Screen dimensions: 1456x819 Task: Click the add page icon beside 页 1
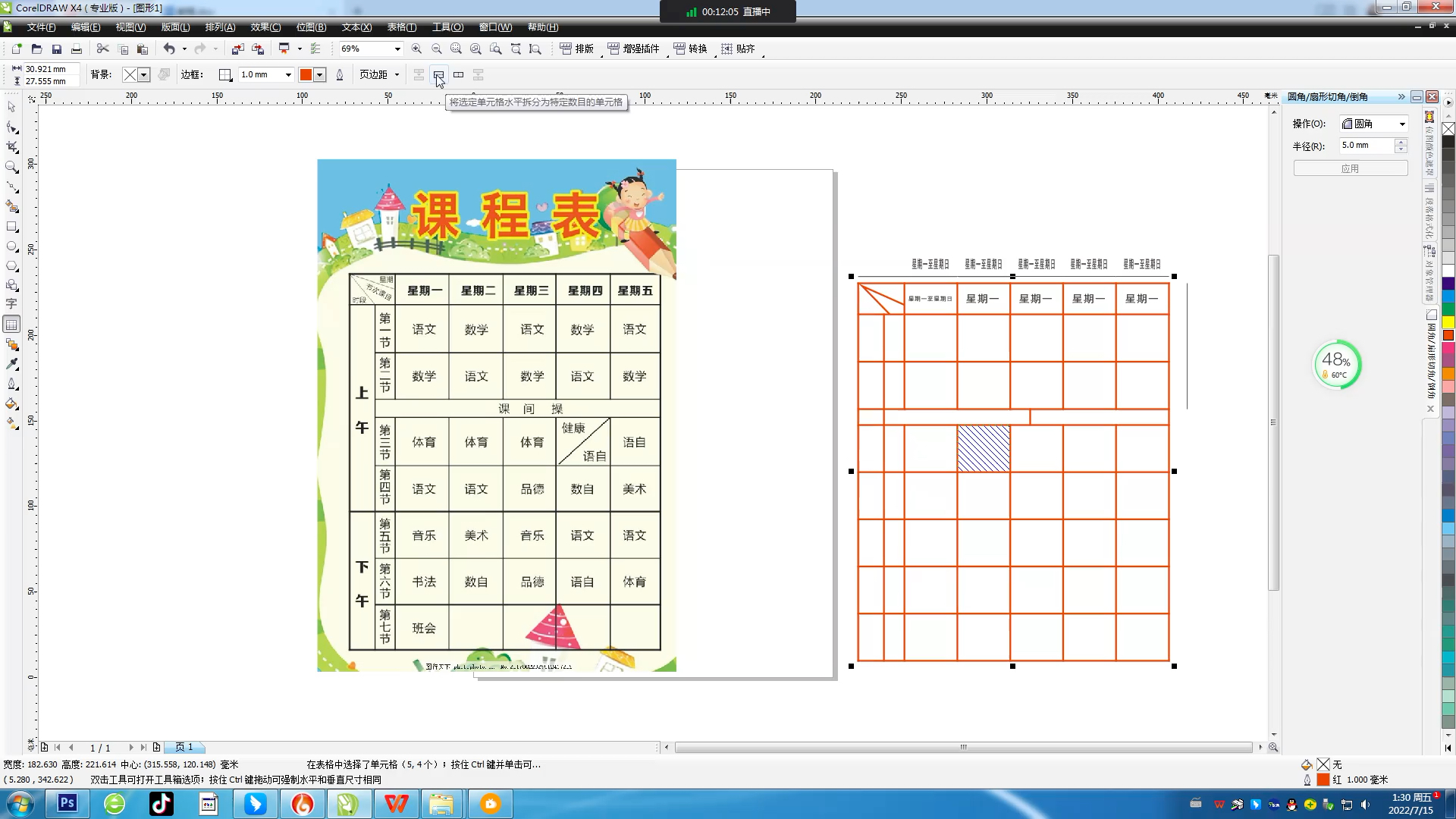156,747
